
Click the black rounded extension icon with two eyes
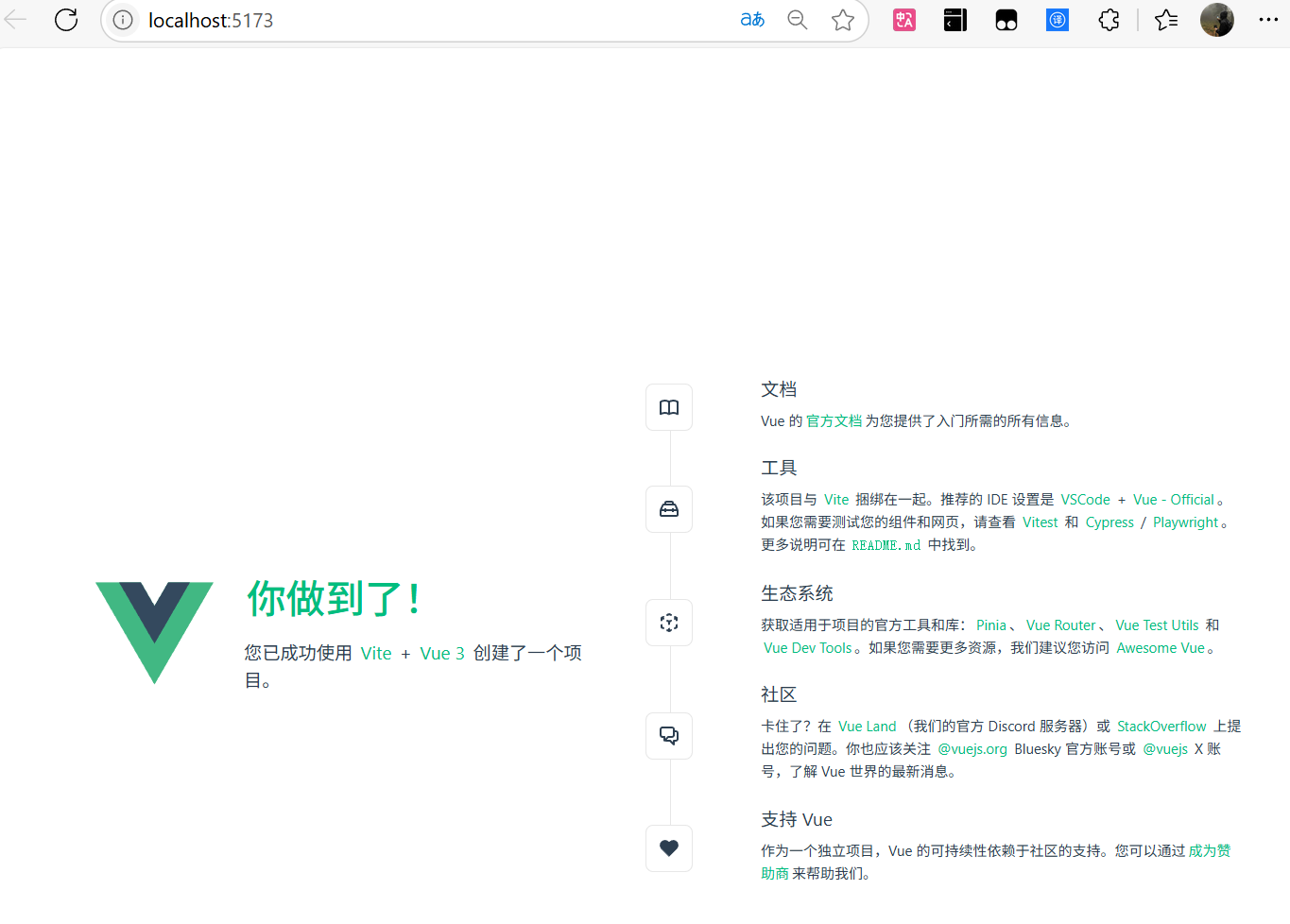[x=1006, y=20]
